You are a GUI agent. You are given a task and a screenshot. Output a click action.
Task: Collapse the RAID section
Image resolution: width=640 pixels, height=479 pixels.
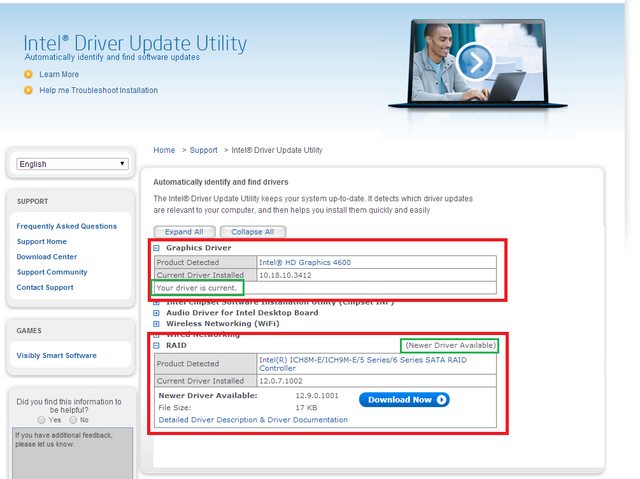click(156, 346)
